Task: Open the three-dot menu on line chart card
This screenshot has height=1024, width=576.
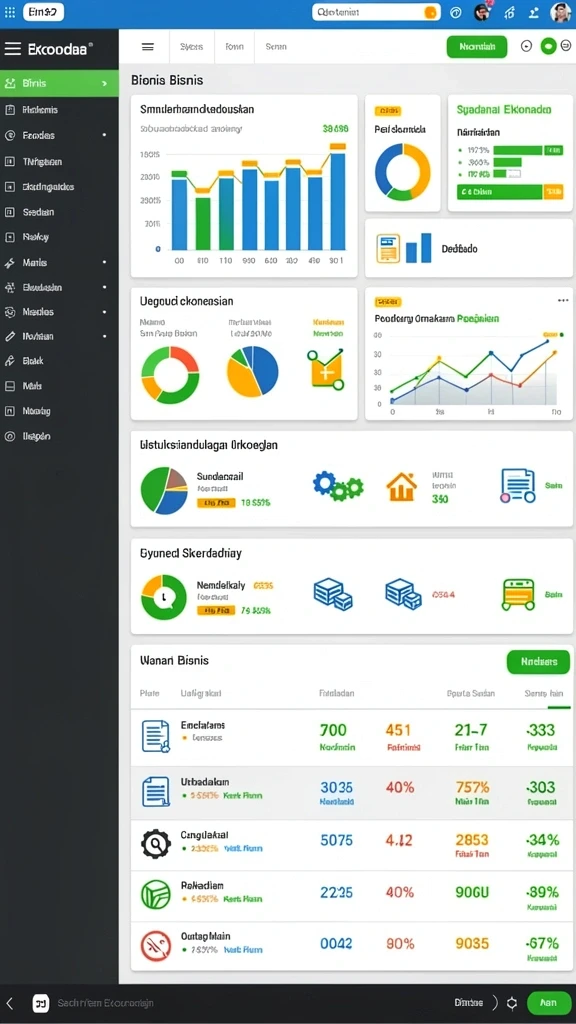Action: pyautogui.click(x=563, y=300)
